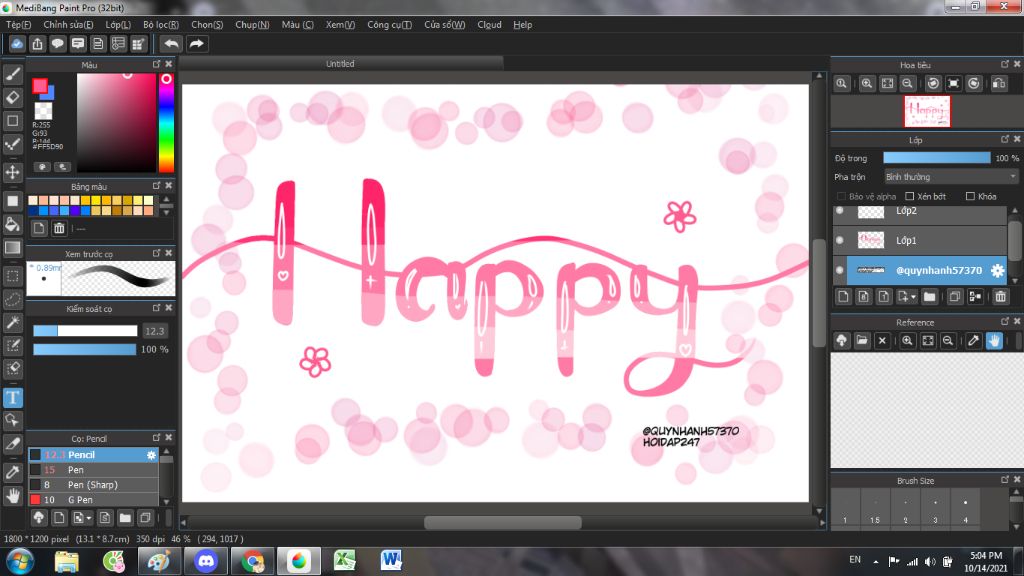
Task: Hide the Lớp1 layer visibility
Action: [x=840, y=240]
